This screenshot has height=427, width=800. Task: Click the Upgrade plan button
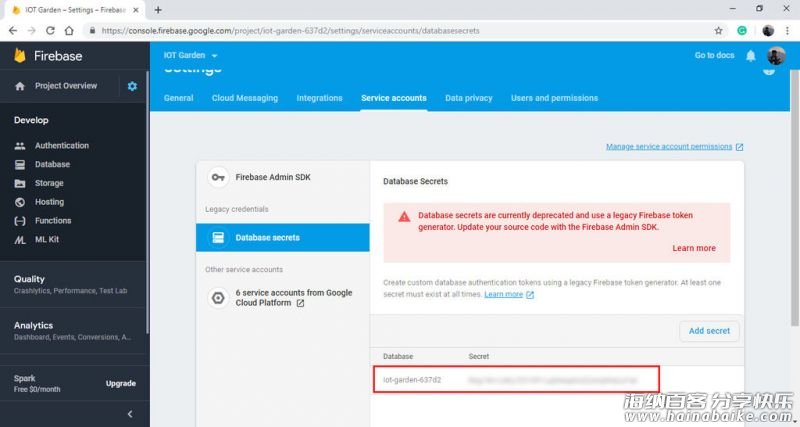[x=121, y=383]
